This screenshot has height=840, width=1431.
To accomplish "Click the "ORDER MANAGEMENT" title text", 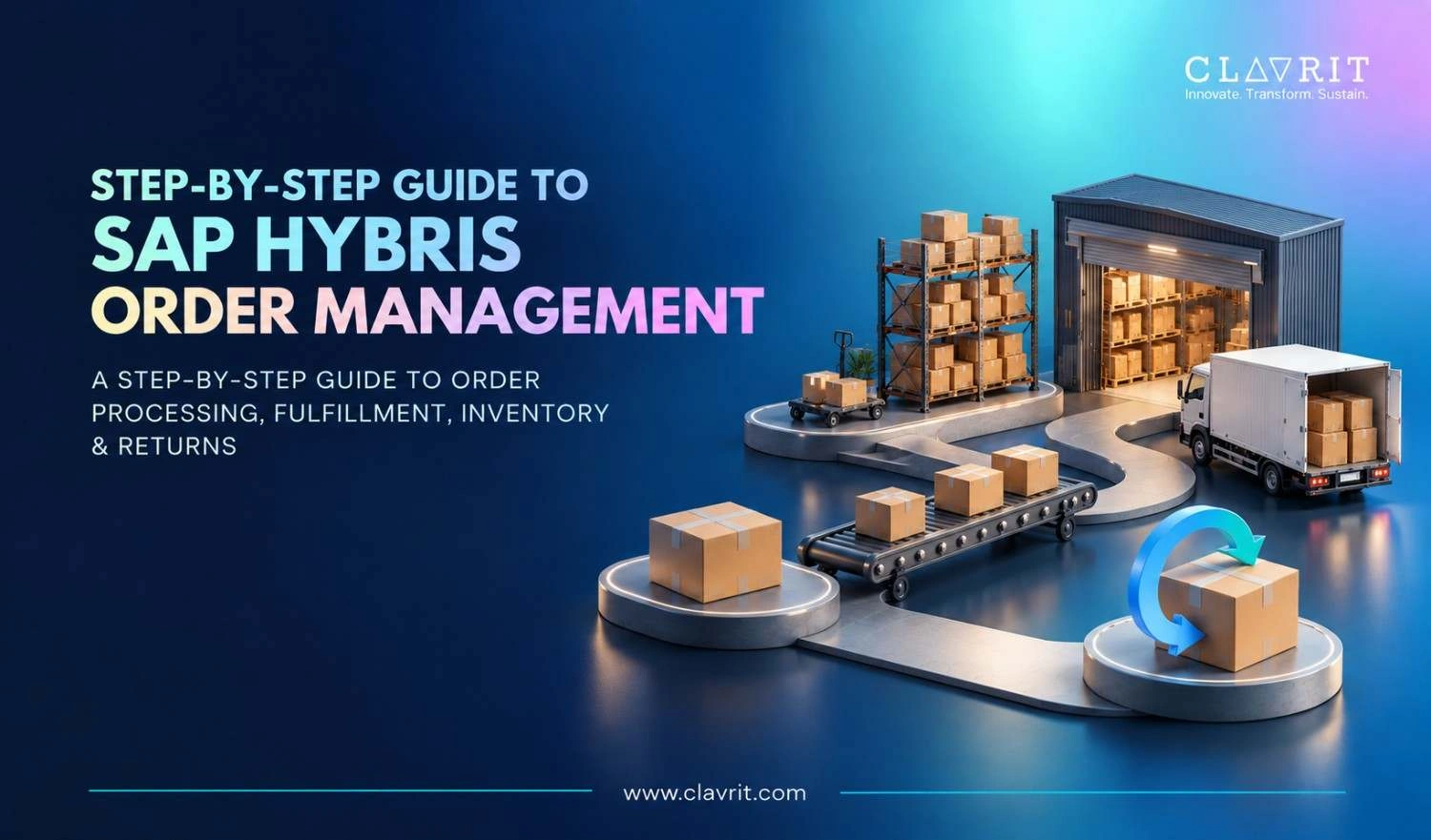I will pyautogui.click(x=427, y=311).
